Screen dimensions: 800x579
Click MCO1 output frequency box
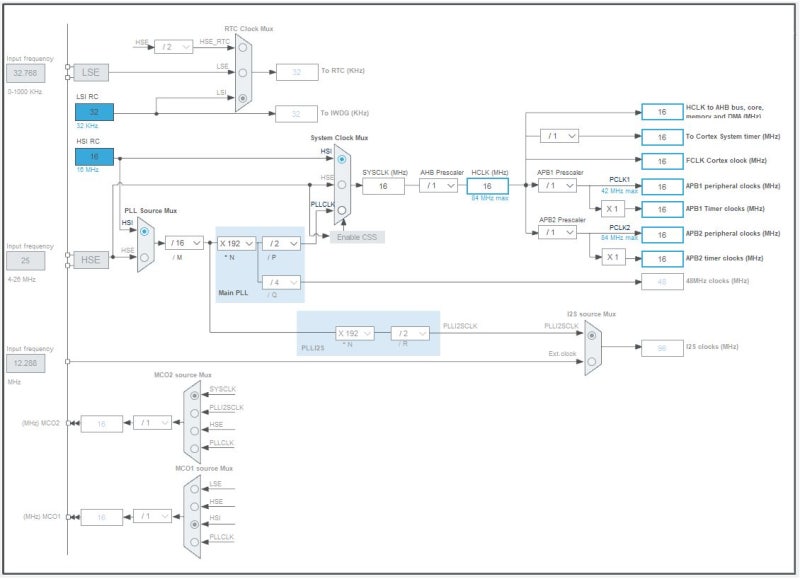pos(102,517)
